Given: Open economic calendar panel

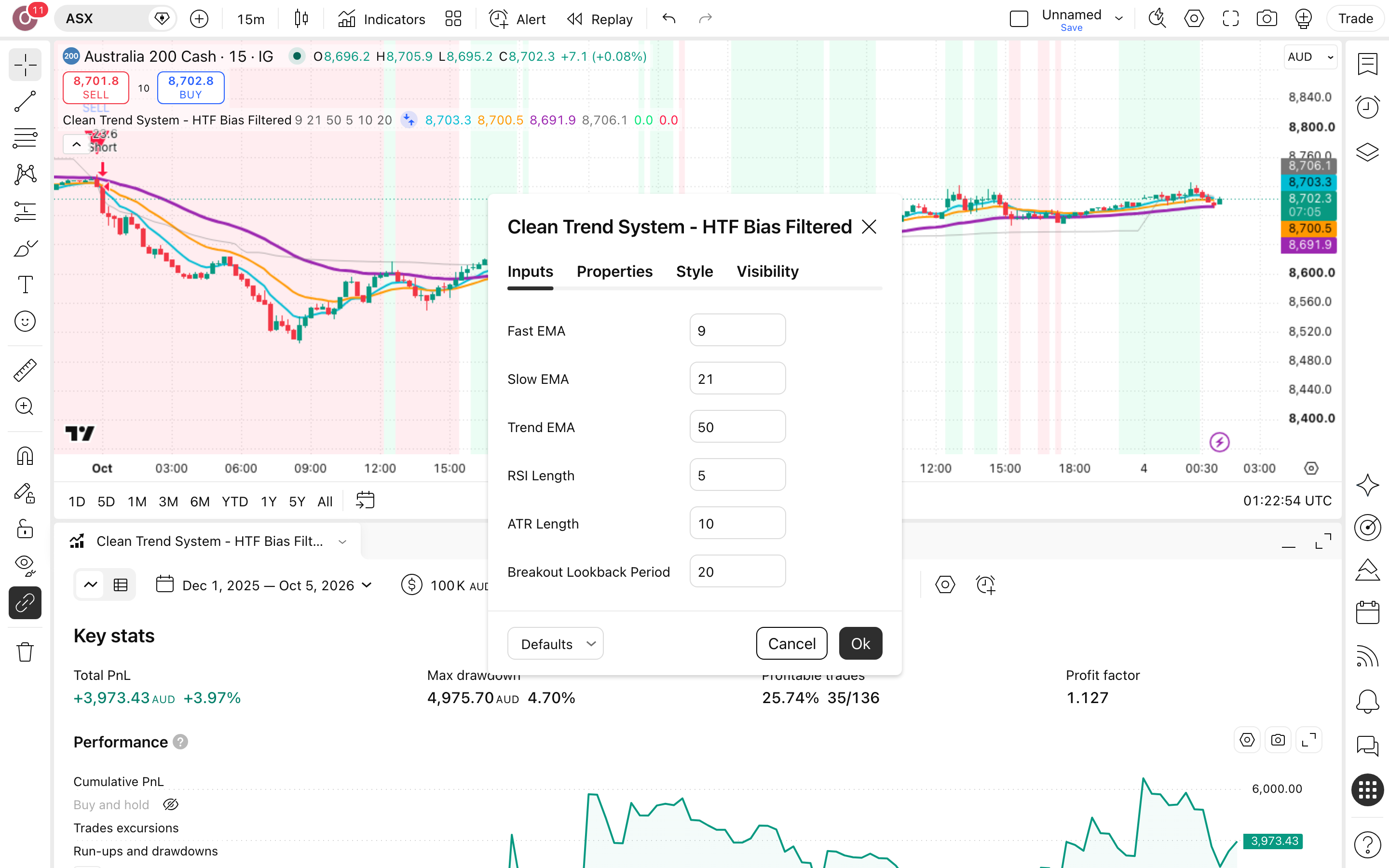Looking at the screenshot, I should (1368, 612).
